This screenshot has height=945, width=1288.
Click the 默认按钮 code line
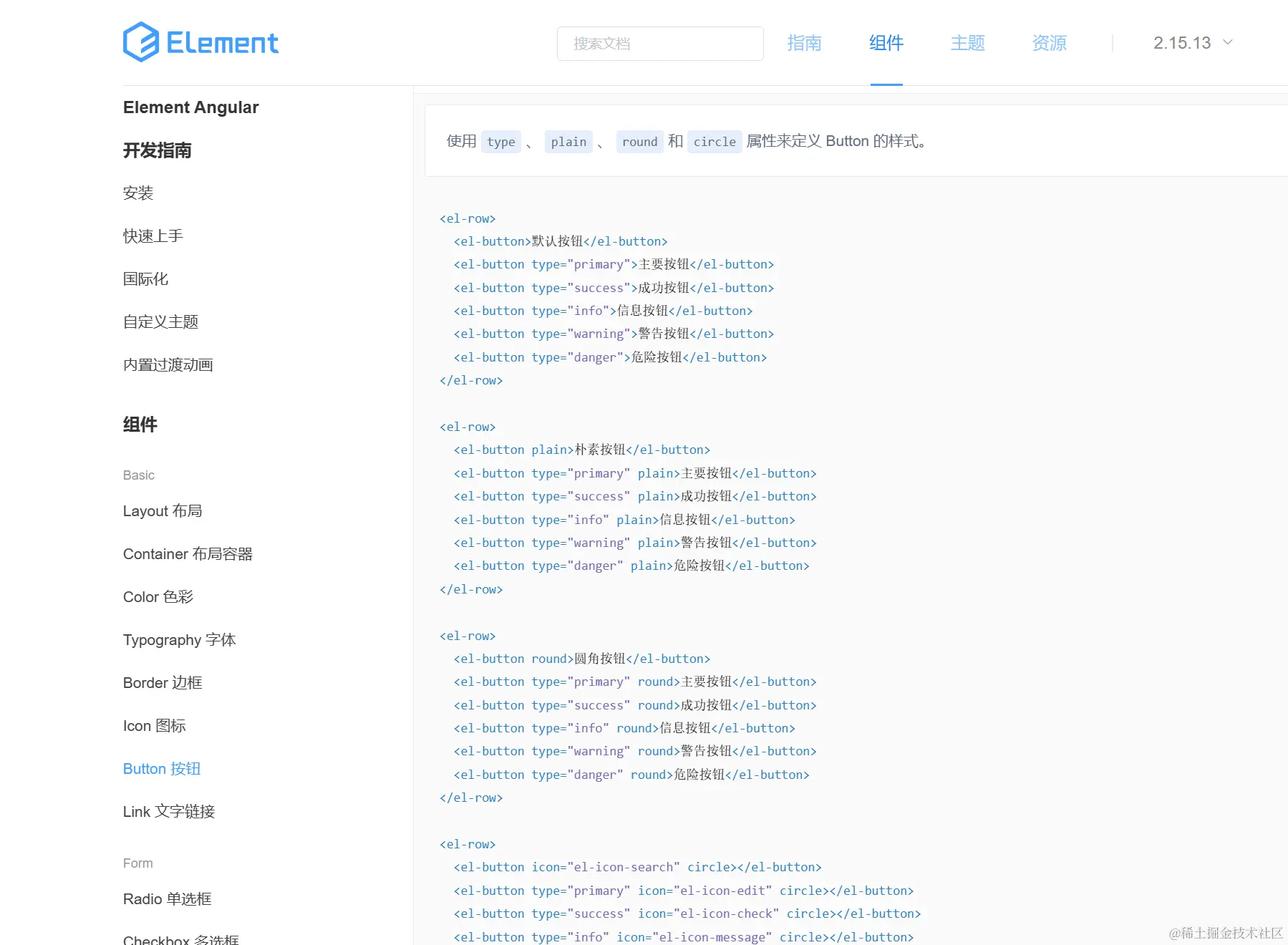click(561, 242)
